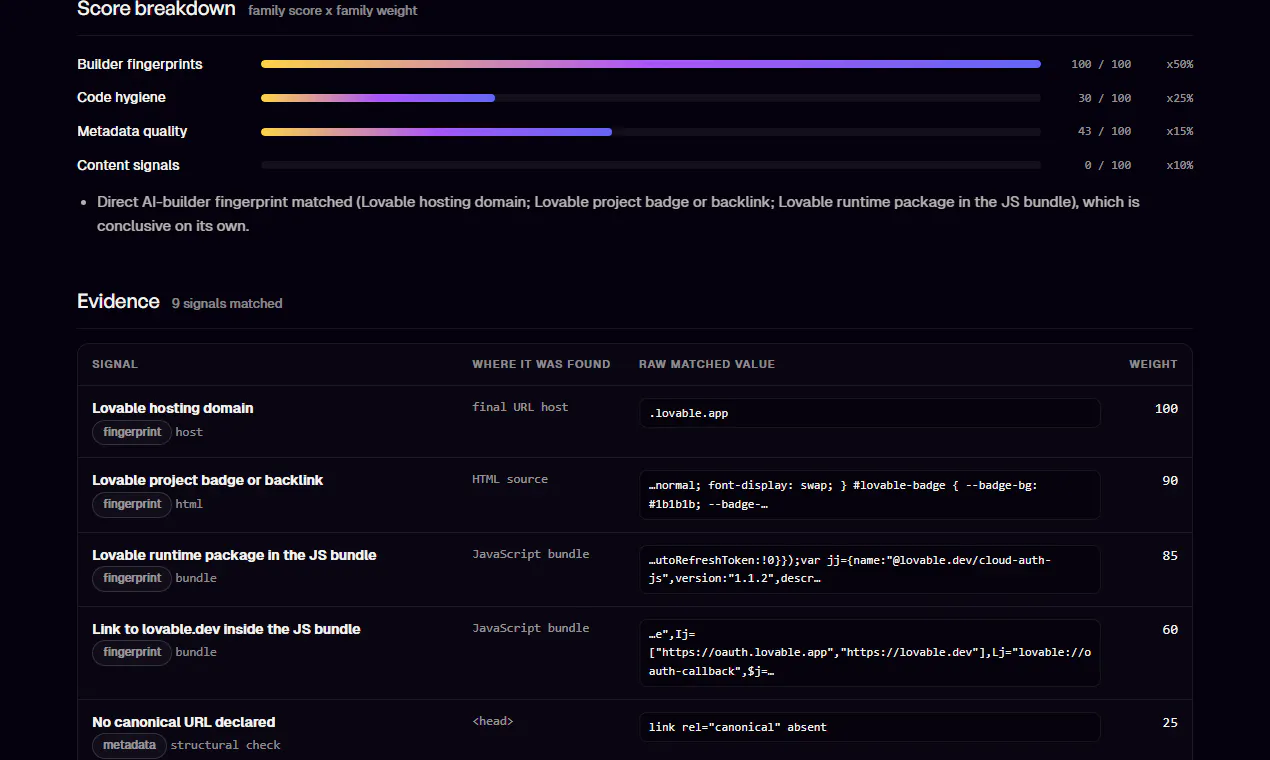Click "No canonical URL declared" signal name
The width and height of the screenshot is (1270, 760).
(184, 722)
